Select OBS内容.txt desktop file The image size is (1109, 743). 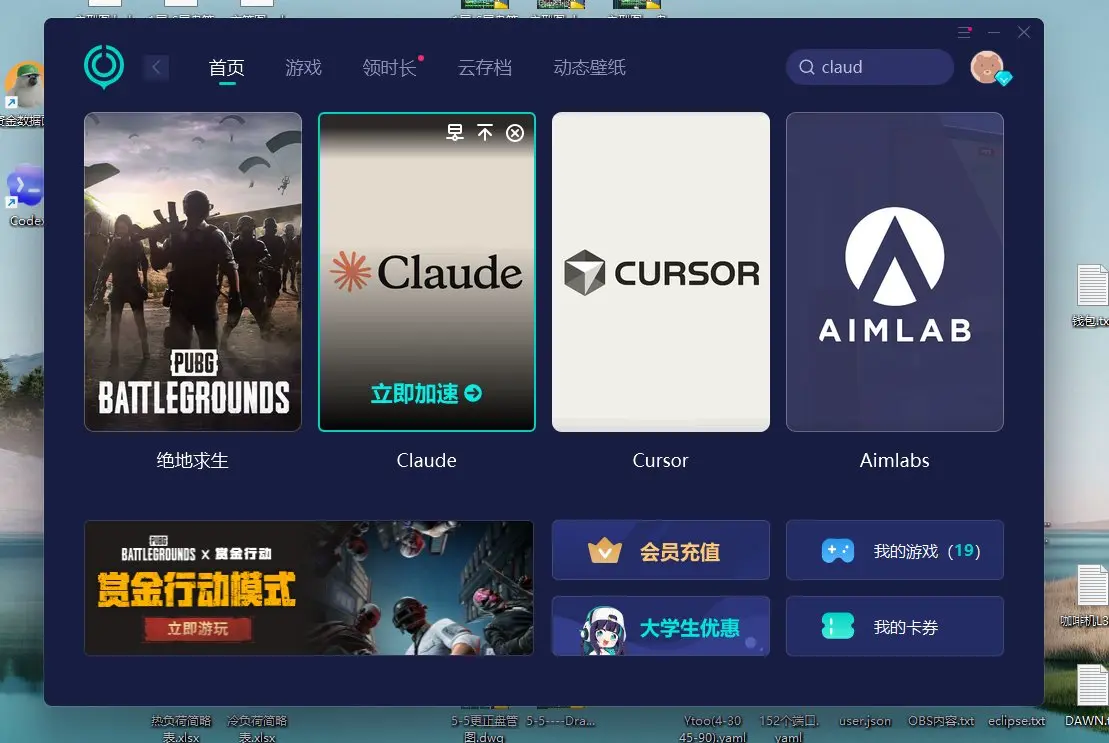click(x=941, y=721)
